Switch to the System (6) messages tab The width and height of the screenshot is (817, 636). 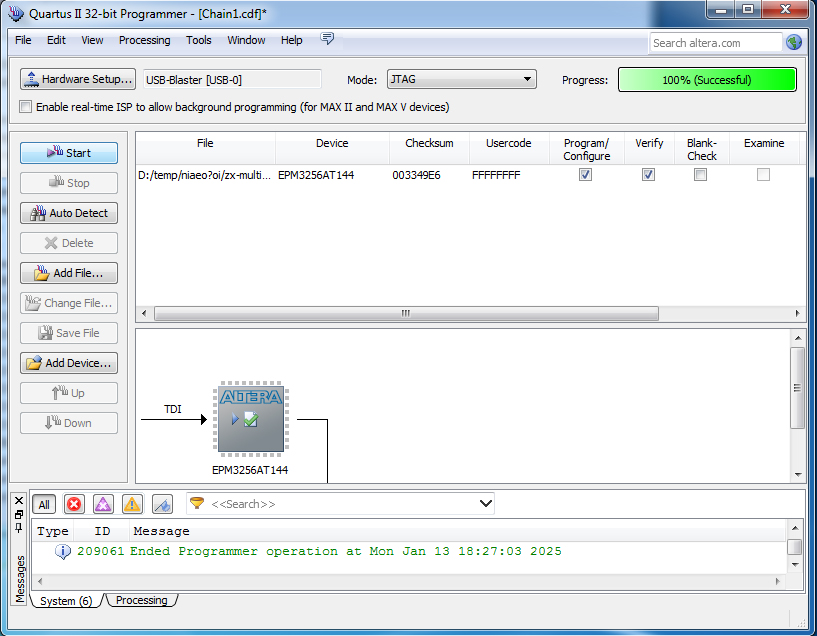click(66, 601)
